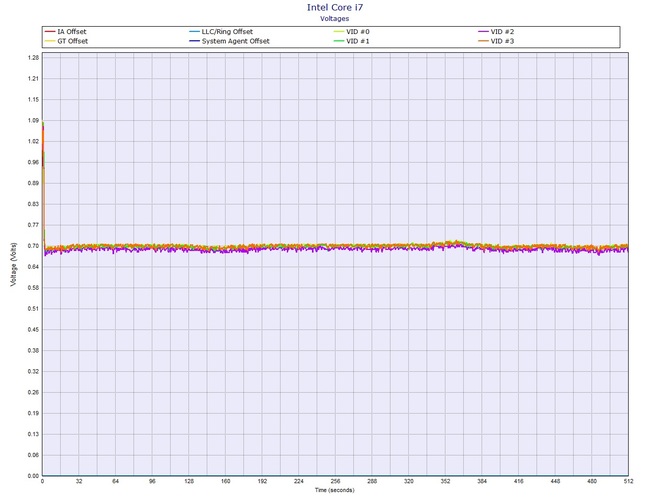Click the 0.00 y-axis value
The width and height of the screenshot is (670, 502).
pos(33,476)
